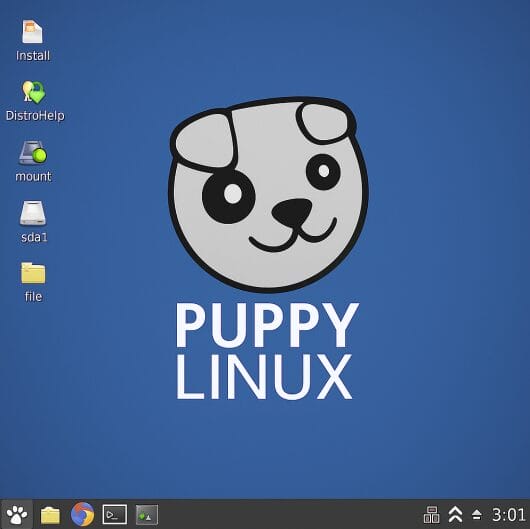
Task: Click the "sda1" label text
Action: coord(34,237)
